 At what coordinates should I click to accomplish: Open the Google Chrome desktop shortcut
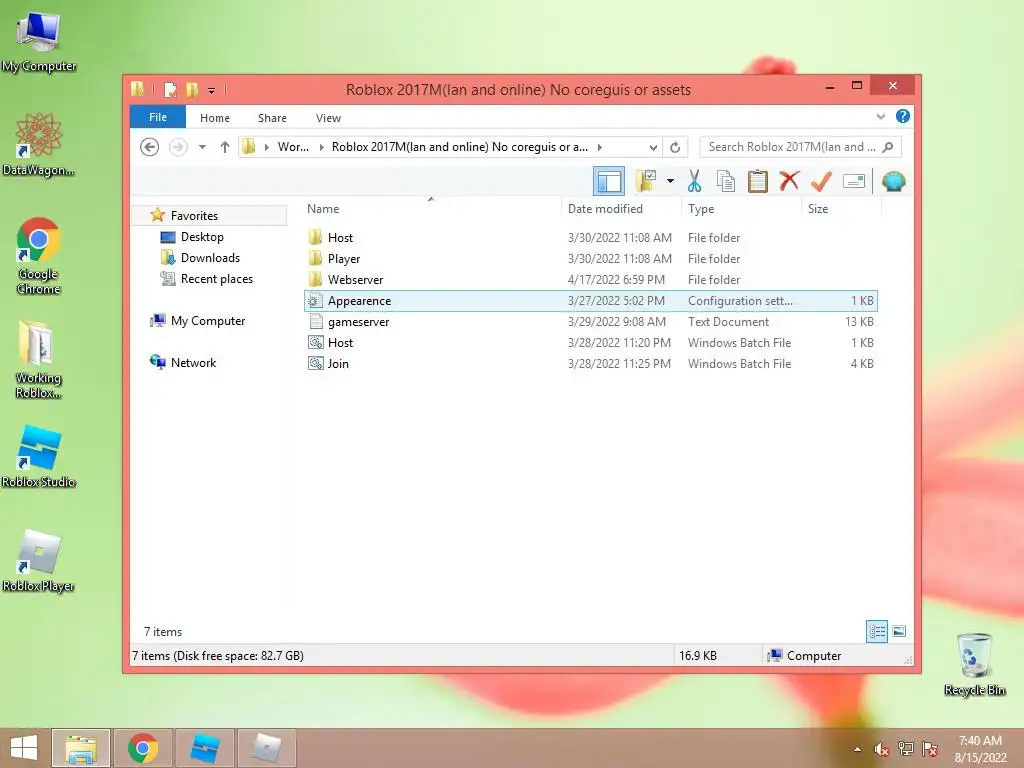click(39, 256)
